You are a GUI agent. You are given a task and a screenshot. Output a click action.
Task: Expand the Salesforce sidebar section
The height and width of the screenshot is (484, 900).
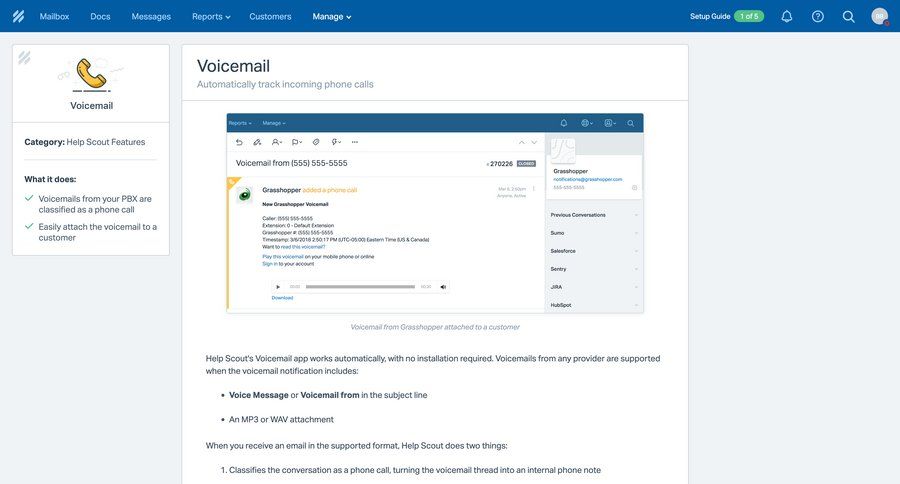[593, 251]
